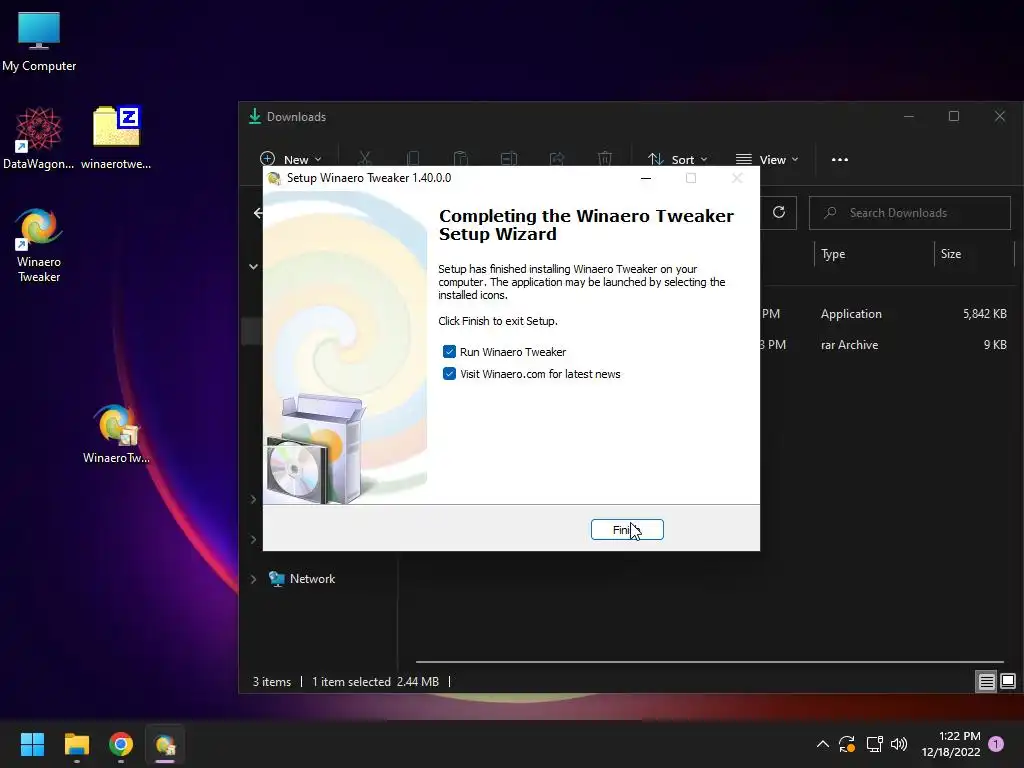This screenshot has height=768, width=1024.
Task: Click Share icon in Downloads toolbar
Action: pyautogui.click(x=557, y=159)
